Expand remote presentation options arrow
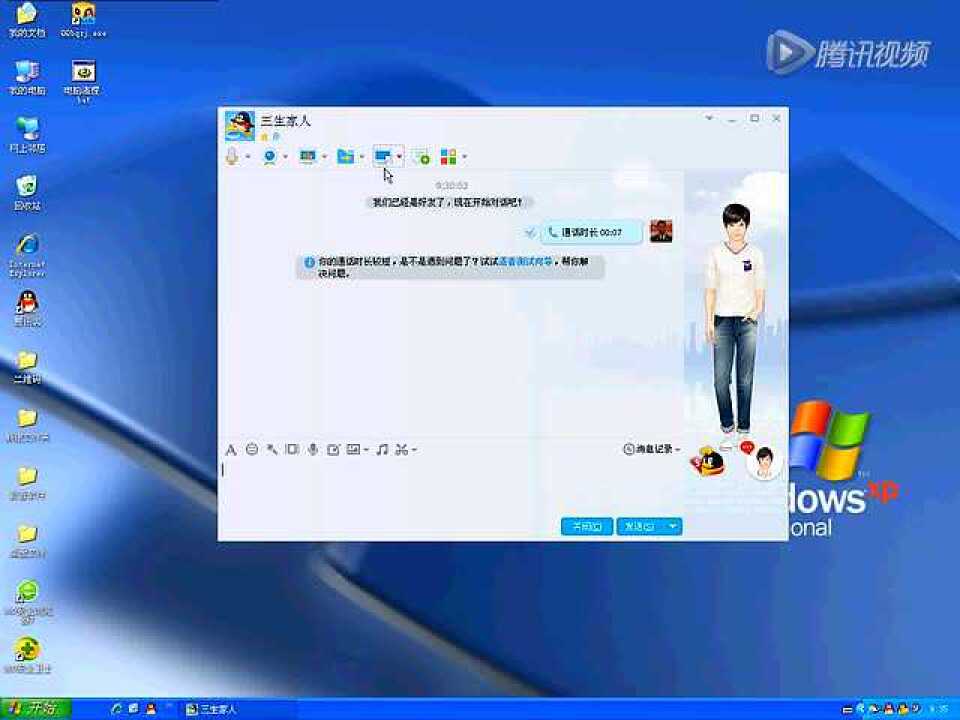Image resolution: width=960 pixels, height=720 pixels. (324, 157)
